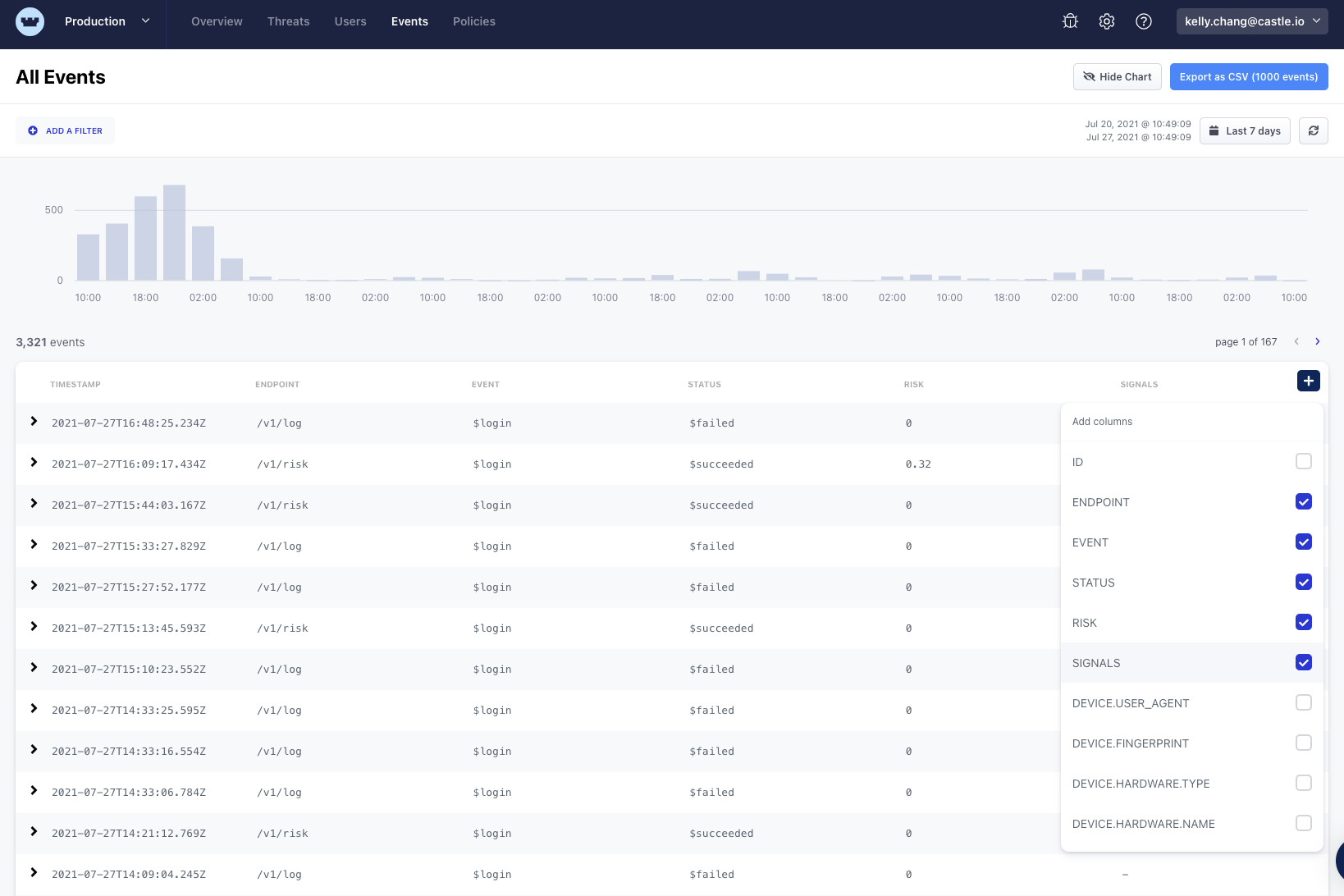Click $failed status in 16:48:25 row
The width and height of the screenshot is (1344, 896).
tap(712, 423)
